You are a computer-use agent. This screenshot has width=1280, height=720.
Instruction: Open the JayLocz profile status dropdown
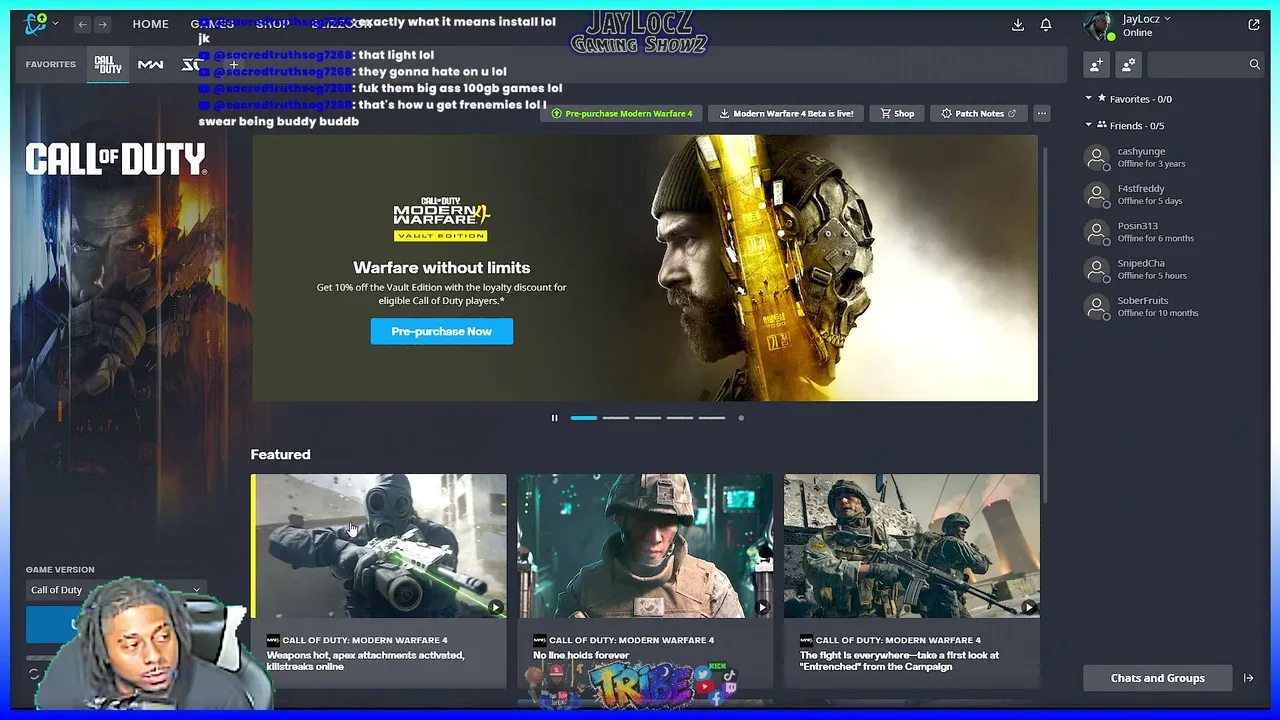tap(1146, 19)
